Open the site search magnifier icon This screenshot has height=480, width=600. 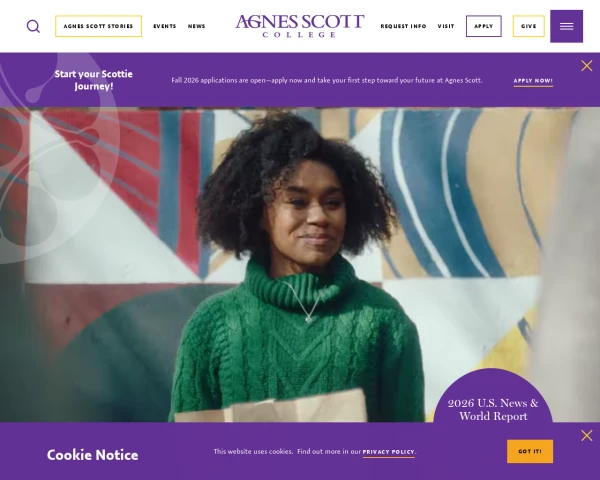33,26
